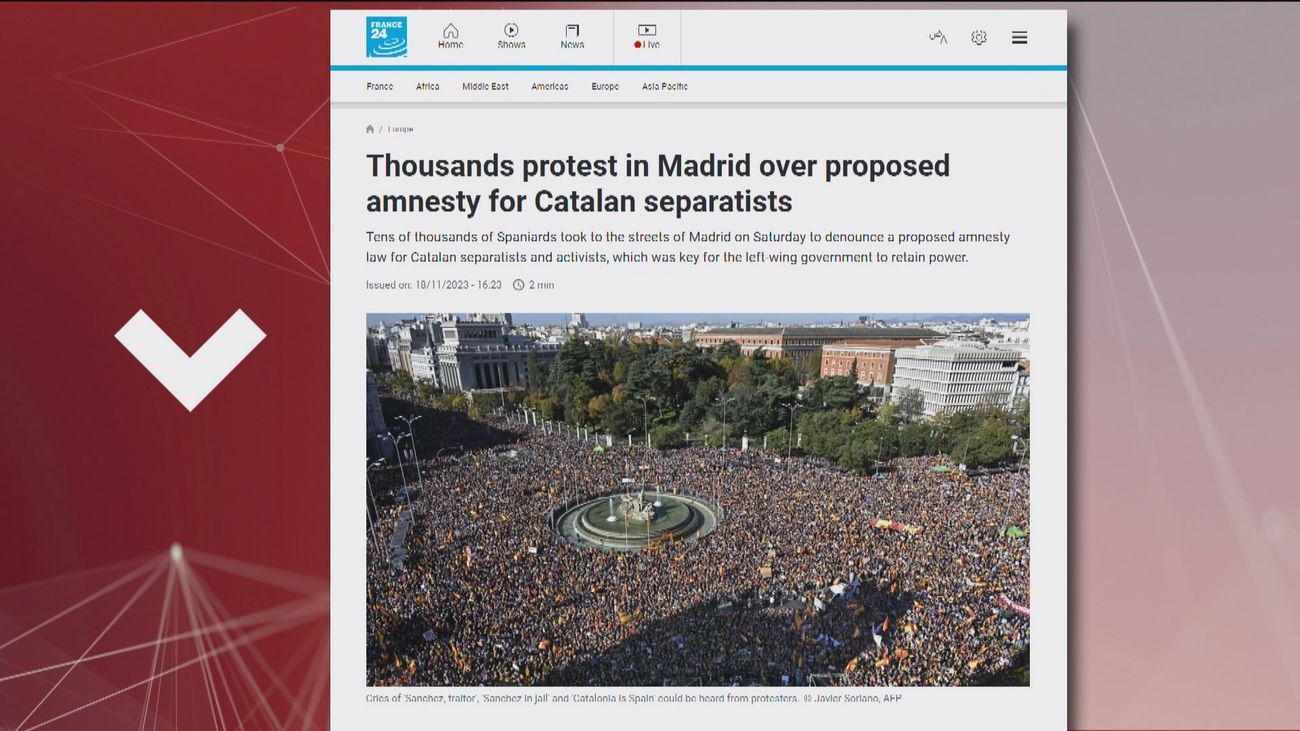Open site settings with the gear icon
This screenshot has height=731, width=1300.
pos(978,36)
